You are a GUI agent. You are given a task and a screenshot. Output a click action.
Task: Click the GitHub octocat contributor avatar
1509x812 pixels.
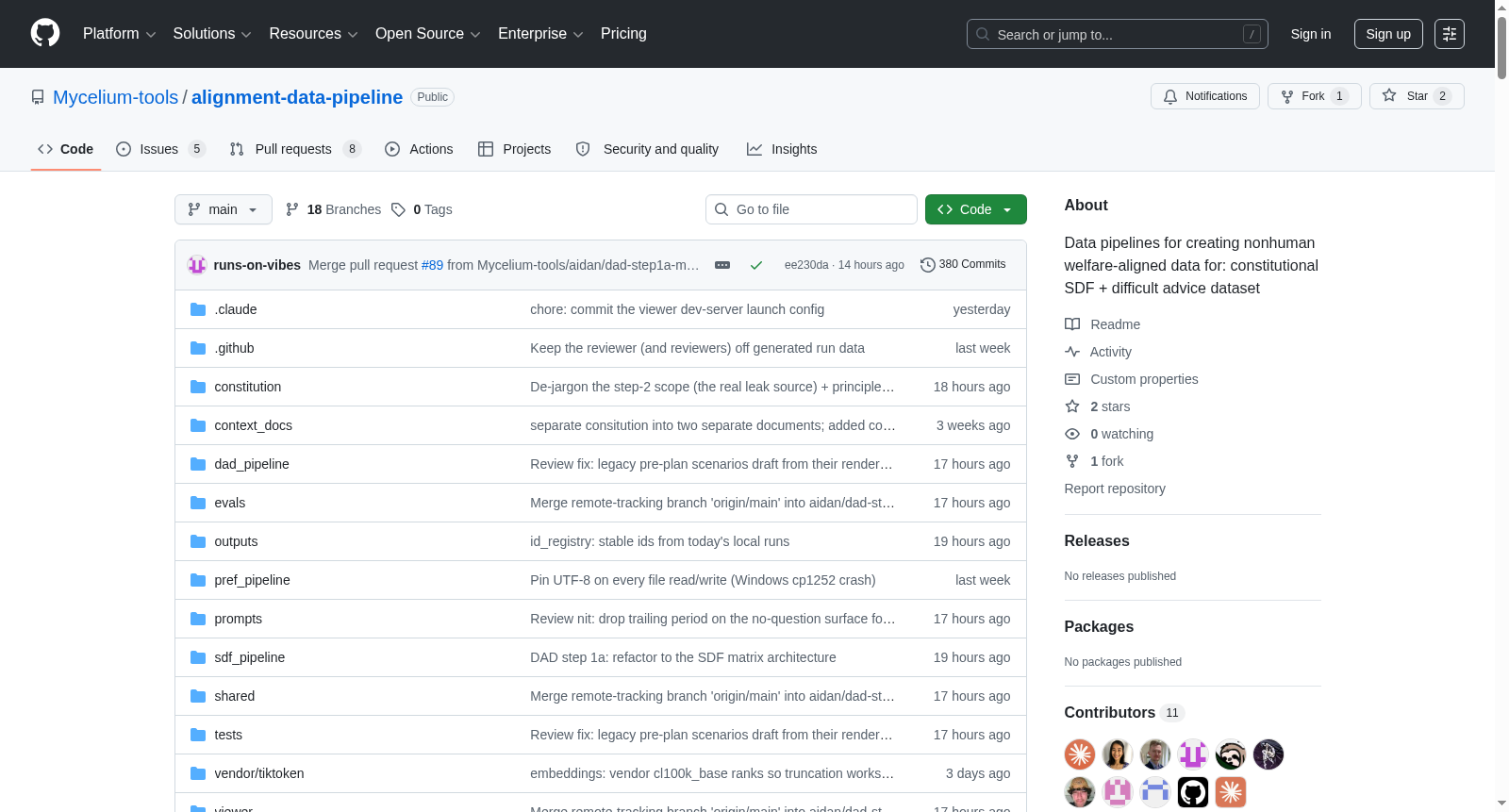[1193, 792]
